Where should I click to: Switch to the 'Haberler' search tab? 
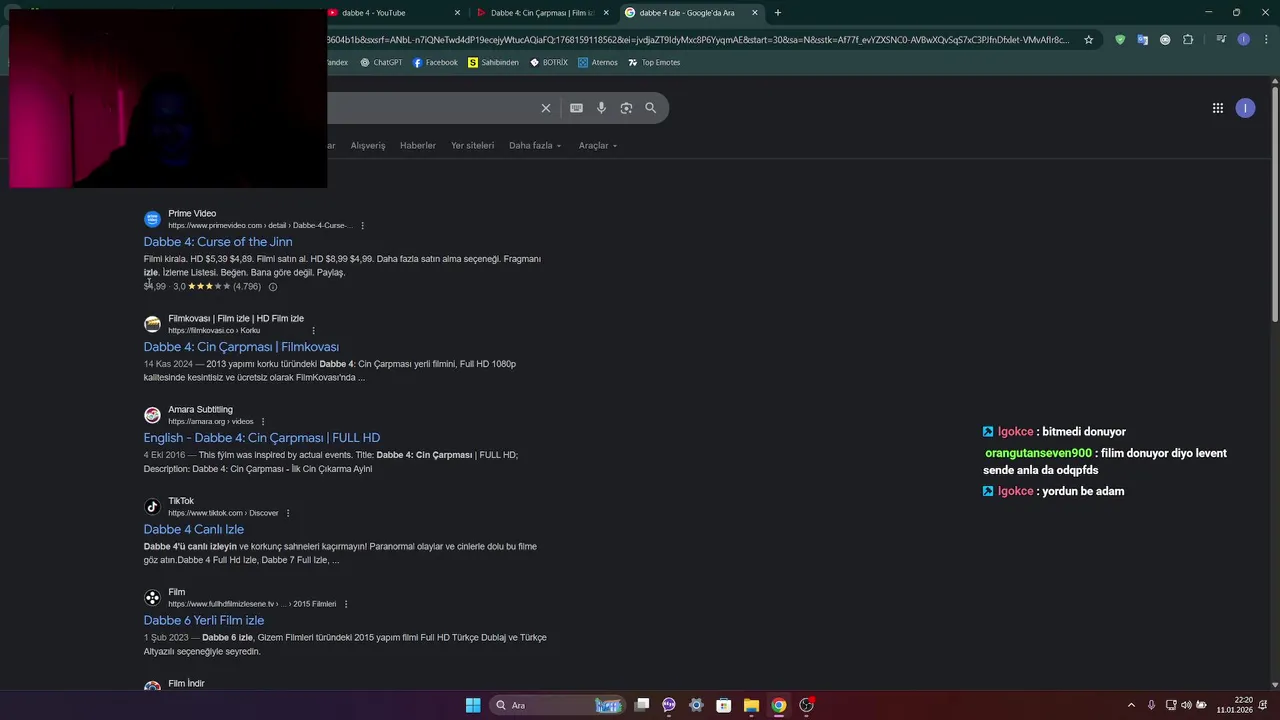(x=418, y=146)
